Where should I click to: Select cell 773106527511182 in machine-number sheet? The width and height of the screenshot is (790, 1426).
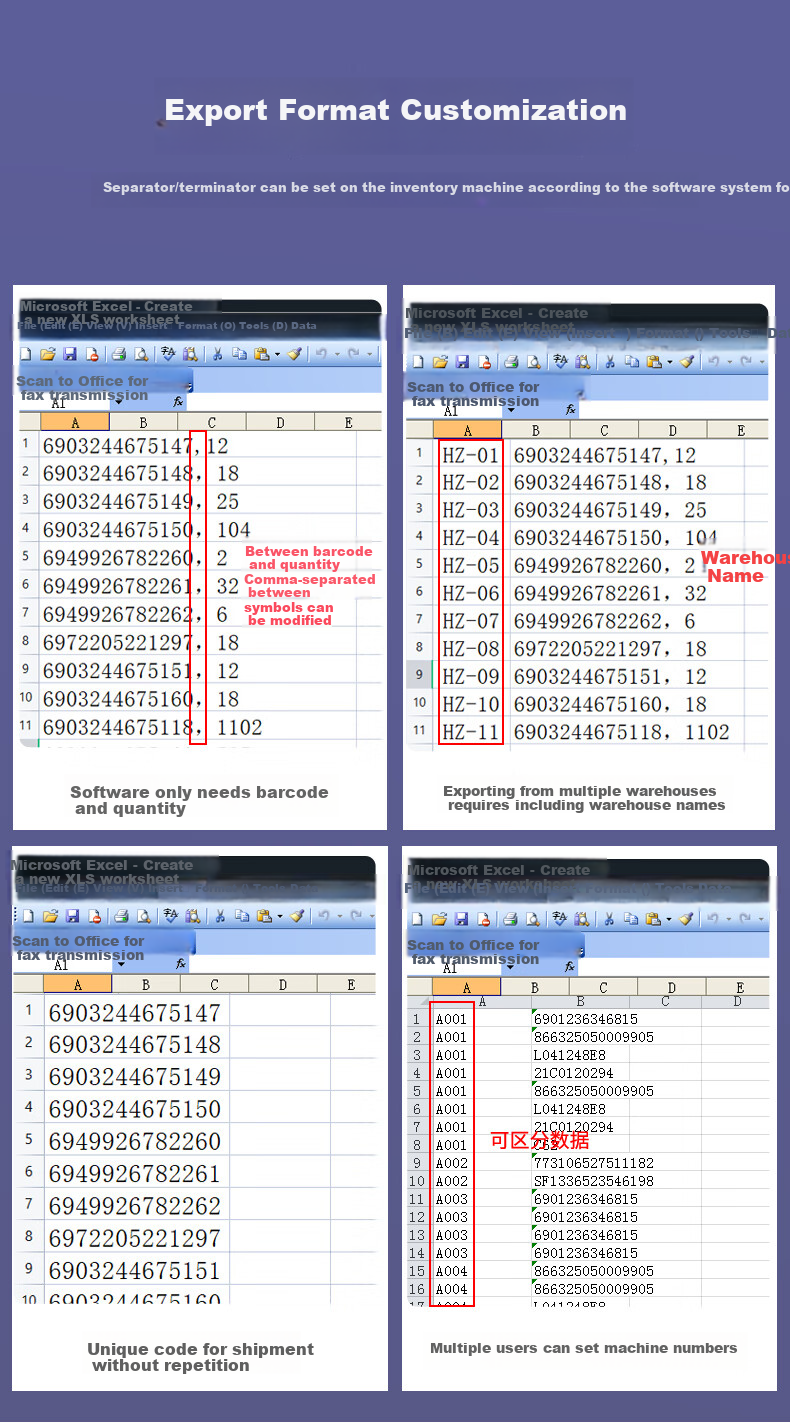[594, 1164]
